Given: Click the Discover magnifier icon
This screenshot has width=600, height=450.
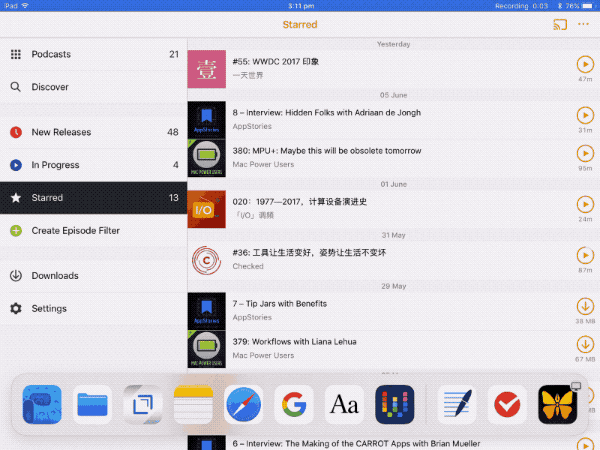Looking at the screenshot, I should pos(16,87).
